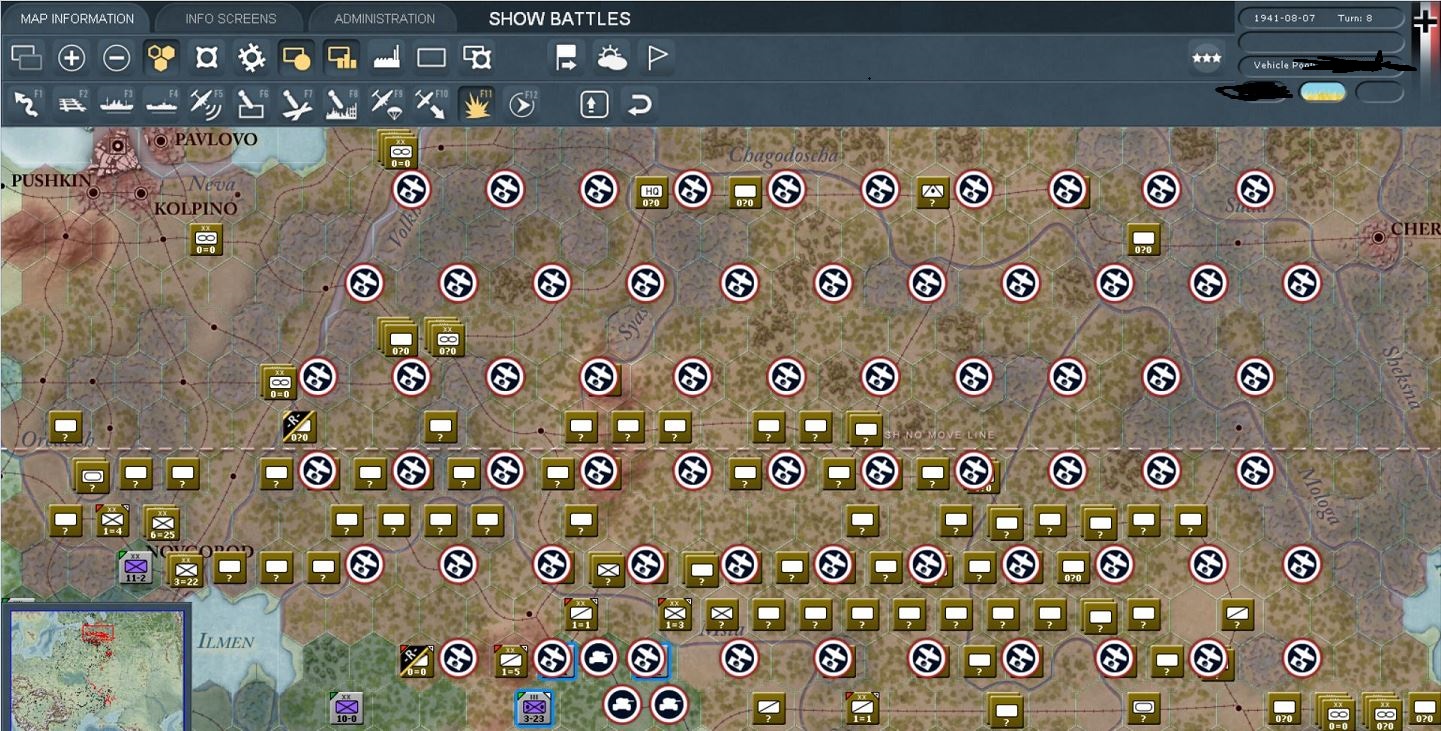The width and height of the screenshot is (1441, 731).
Task: Select the F1 move mode
Action: point(26,103)
